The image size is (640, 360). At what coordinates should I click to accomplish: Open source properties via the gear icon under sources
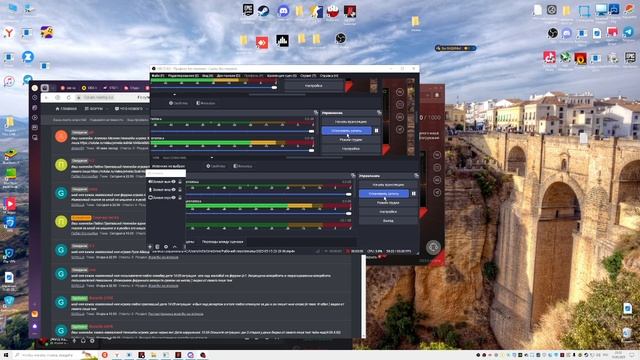166,247
